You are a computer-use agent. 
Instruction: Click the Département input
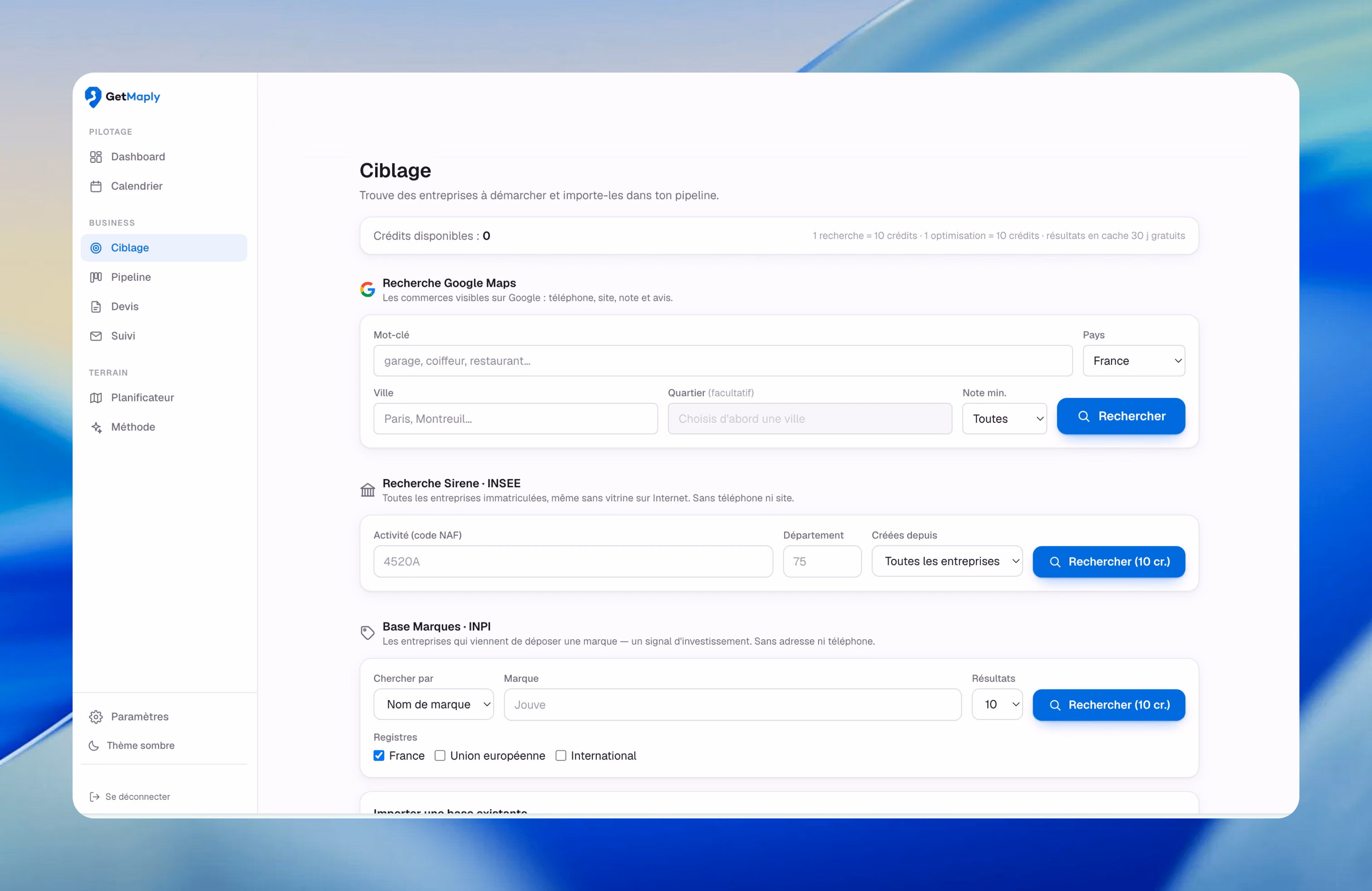click(822, 561)
